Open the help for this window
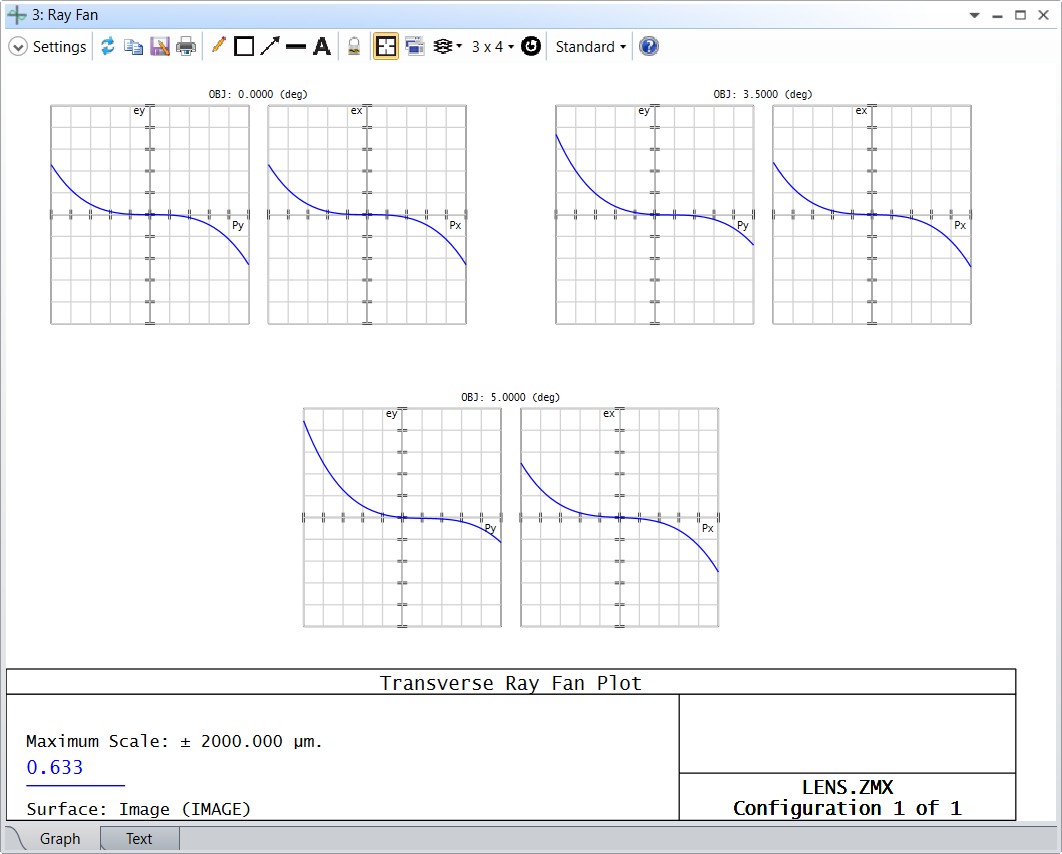 pyautogui.click(x=649, y=46)
